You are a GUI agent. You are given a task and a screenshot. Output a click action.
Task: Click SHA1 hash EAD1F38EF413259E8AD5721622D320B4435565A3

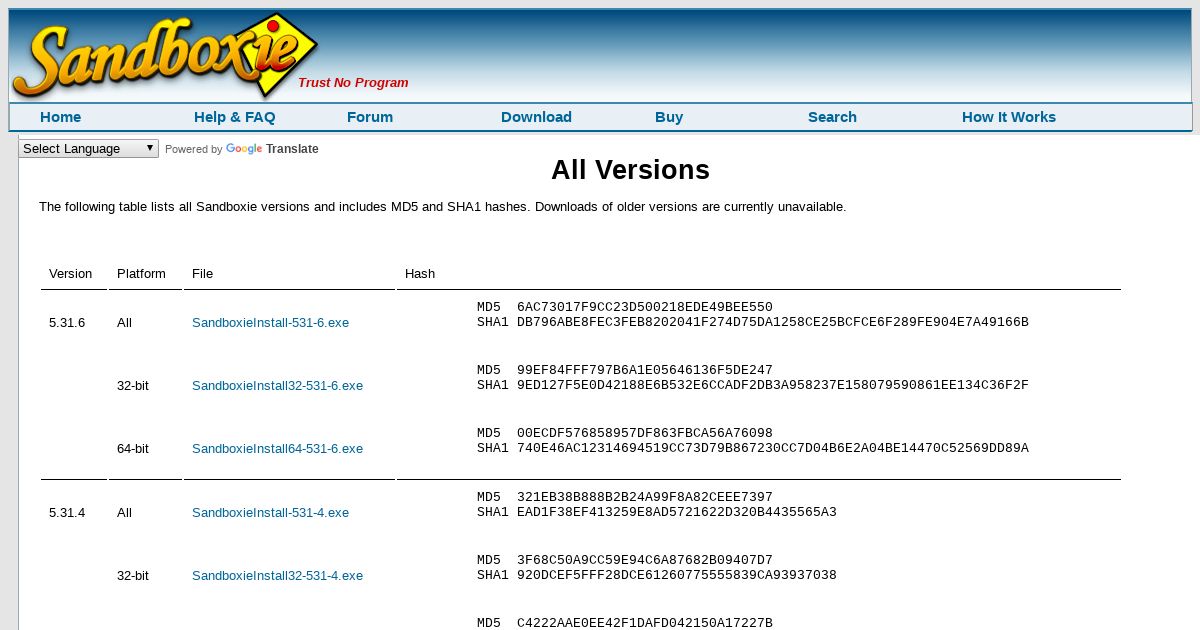(x=677, y=512)
